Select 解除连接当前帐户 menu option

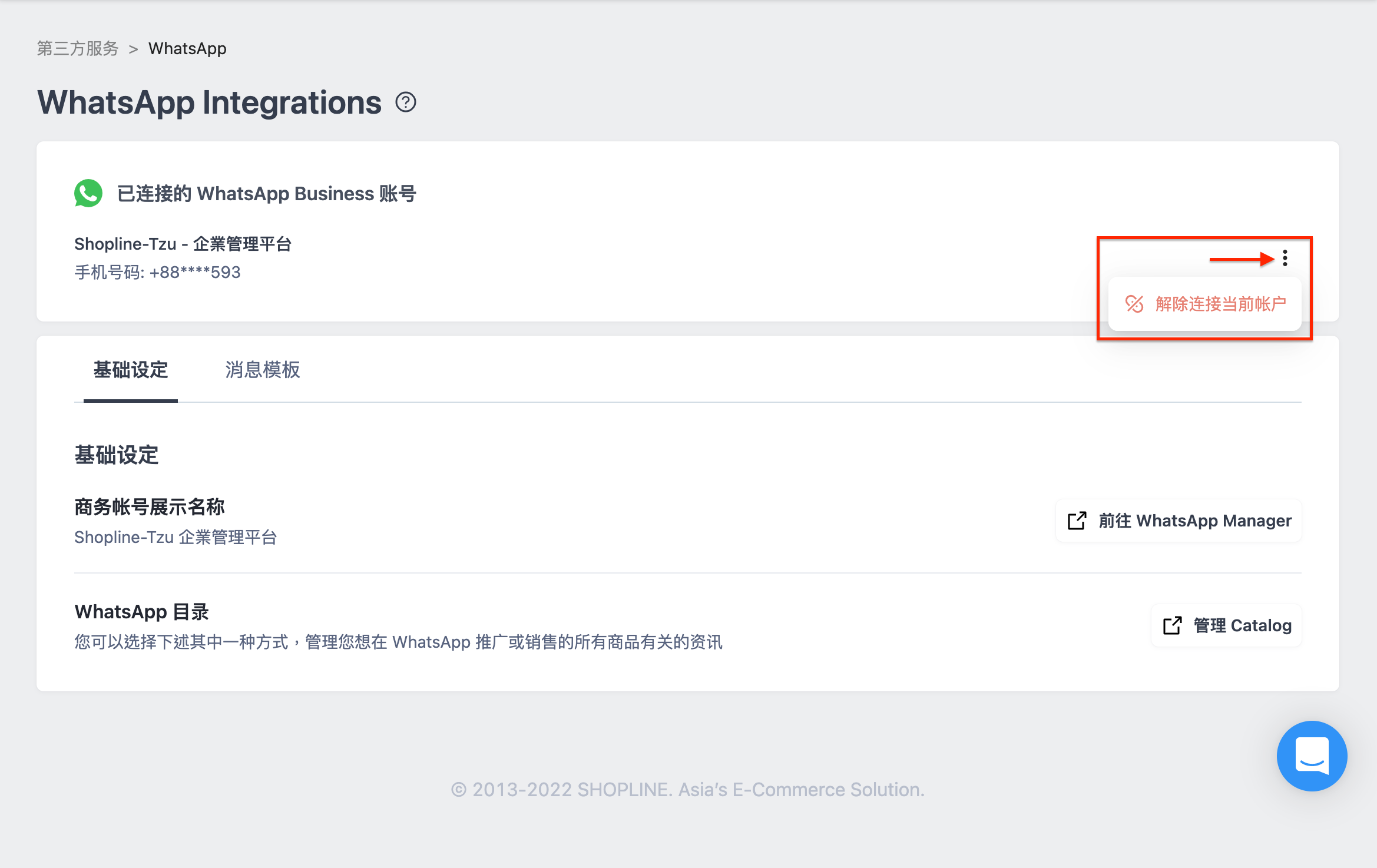click(1205, 304)
